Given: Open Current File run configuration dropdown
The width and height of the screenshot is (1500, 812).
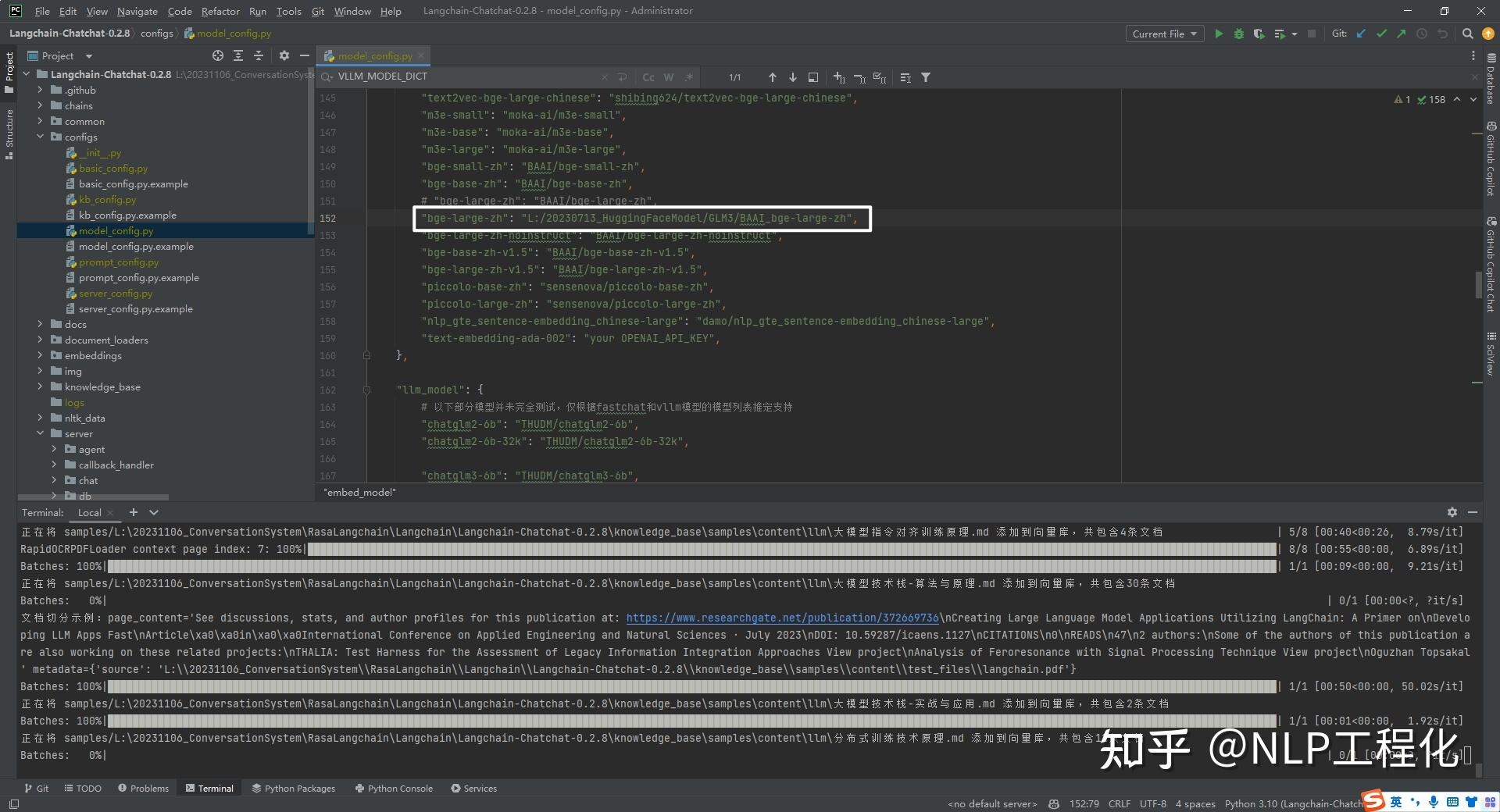Looking at the screenshot, I should [x=1164, y=34].
